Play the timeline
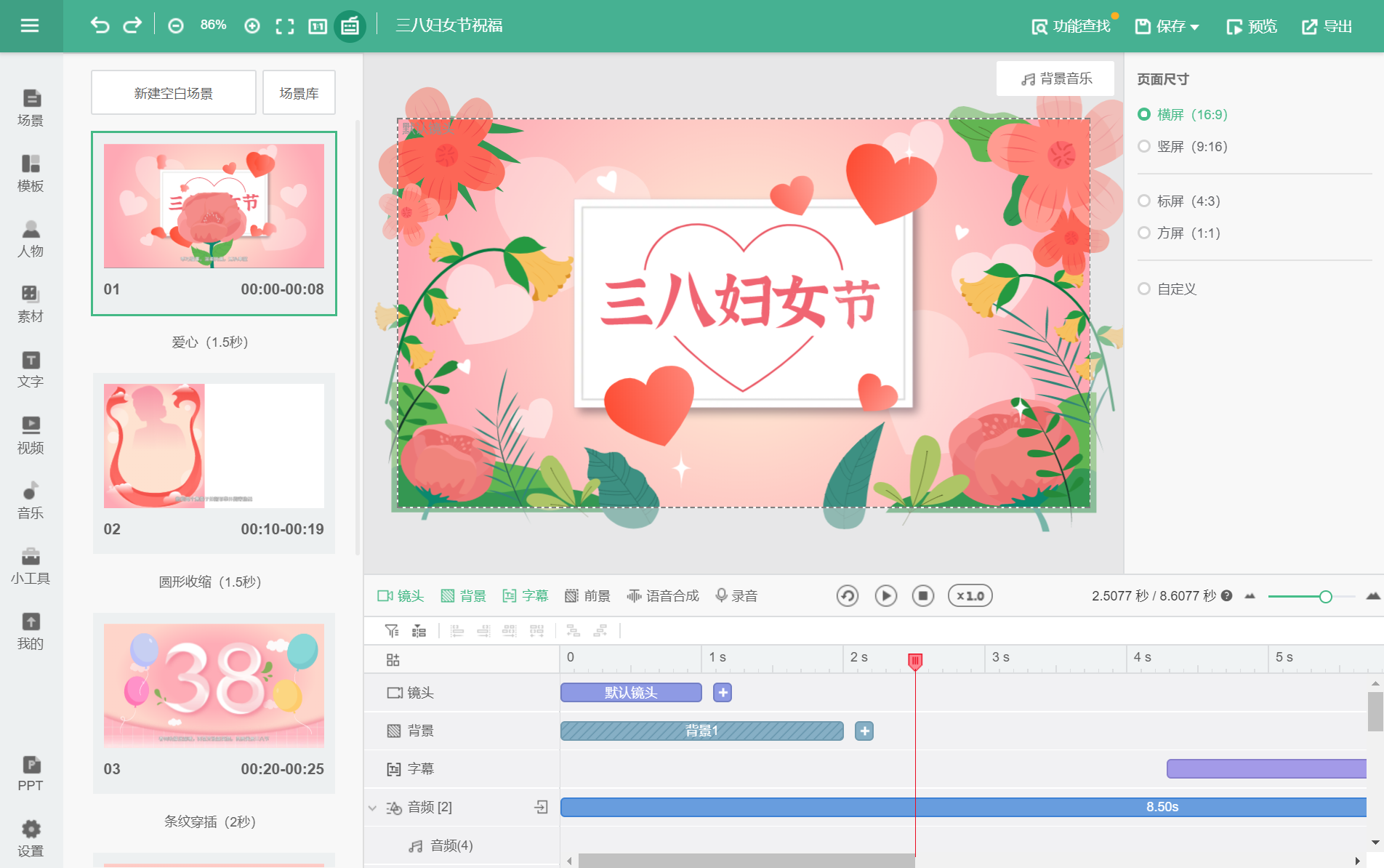 click(885, 595)
